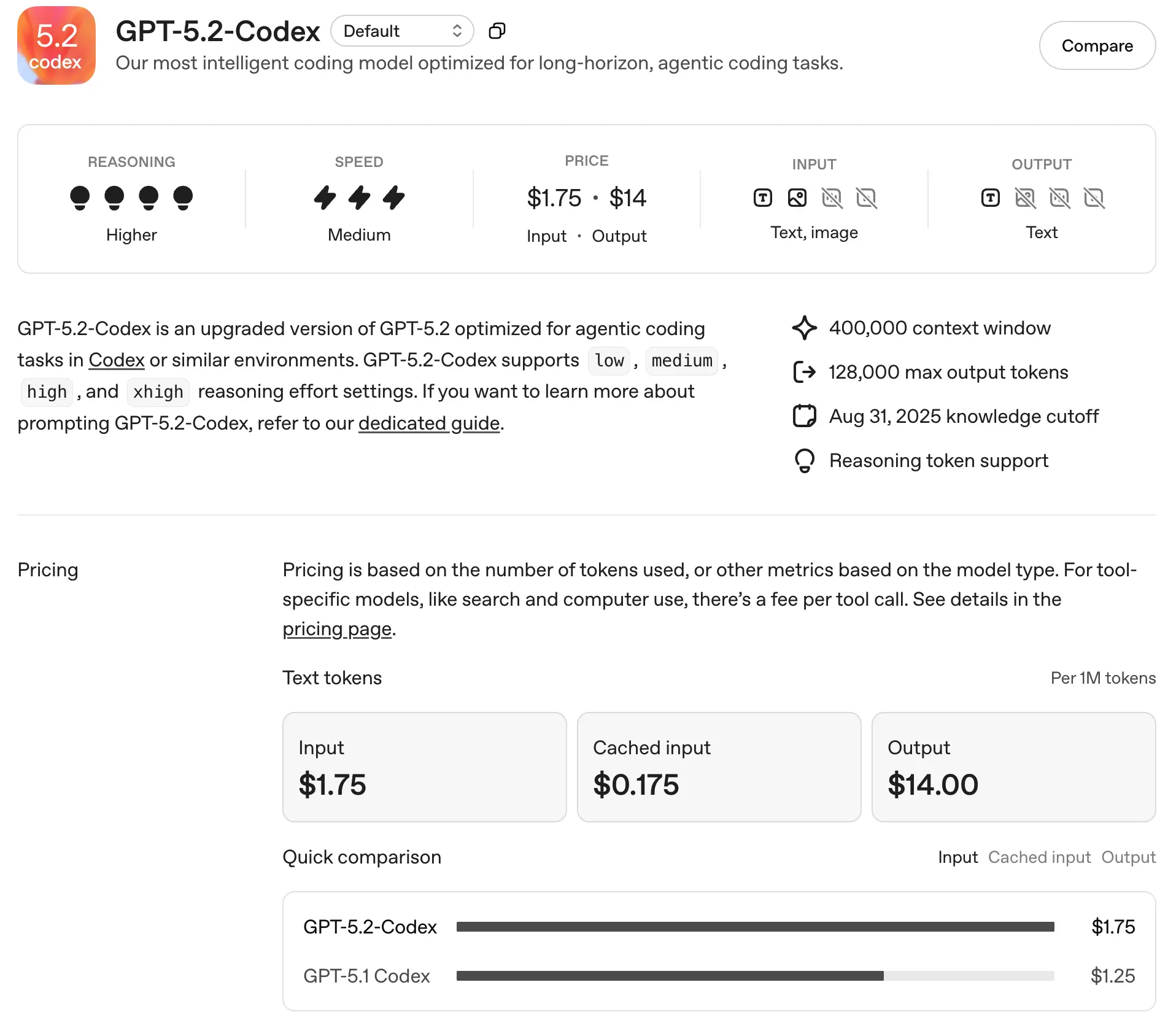Click the copy model name icon
This screenshot has width=1176, height=1020.
point(497,31)
